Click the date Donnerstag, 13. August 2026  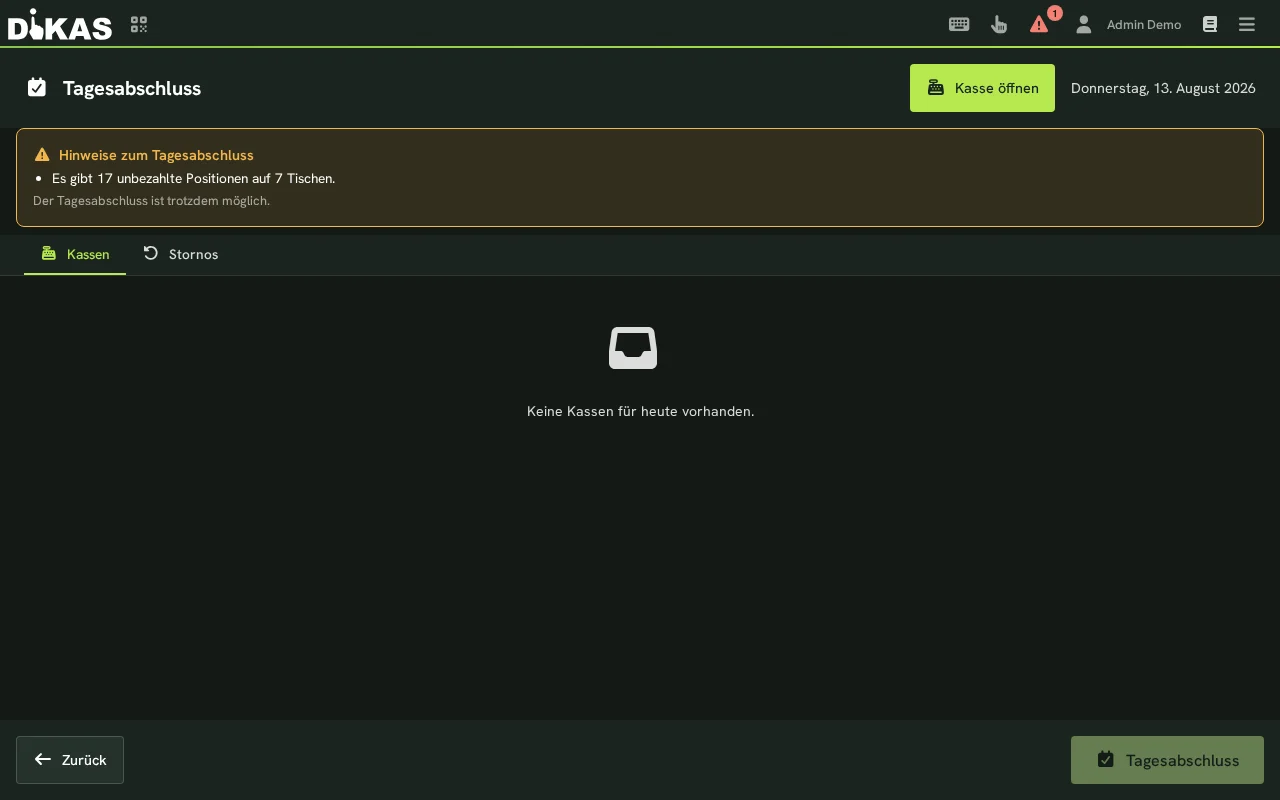coord(1163,88)
